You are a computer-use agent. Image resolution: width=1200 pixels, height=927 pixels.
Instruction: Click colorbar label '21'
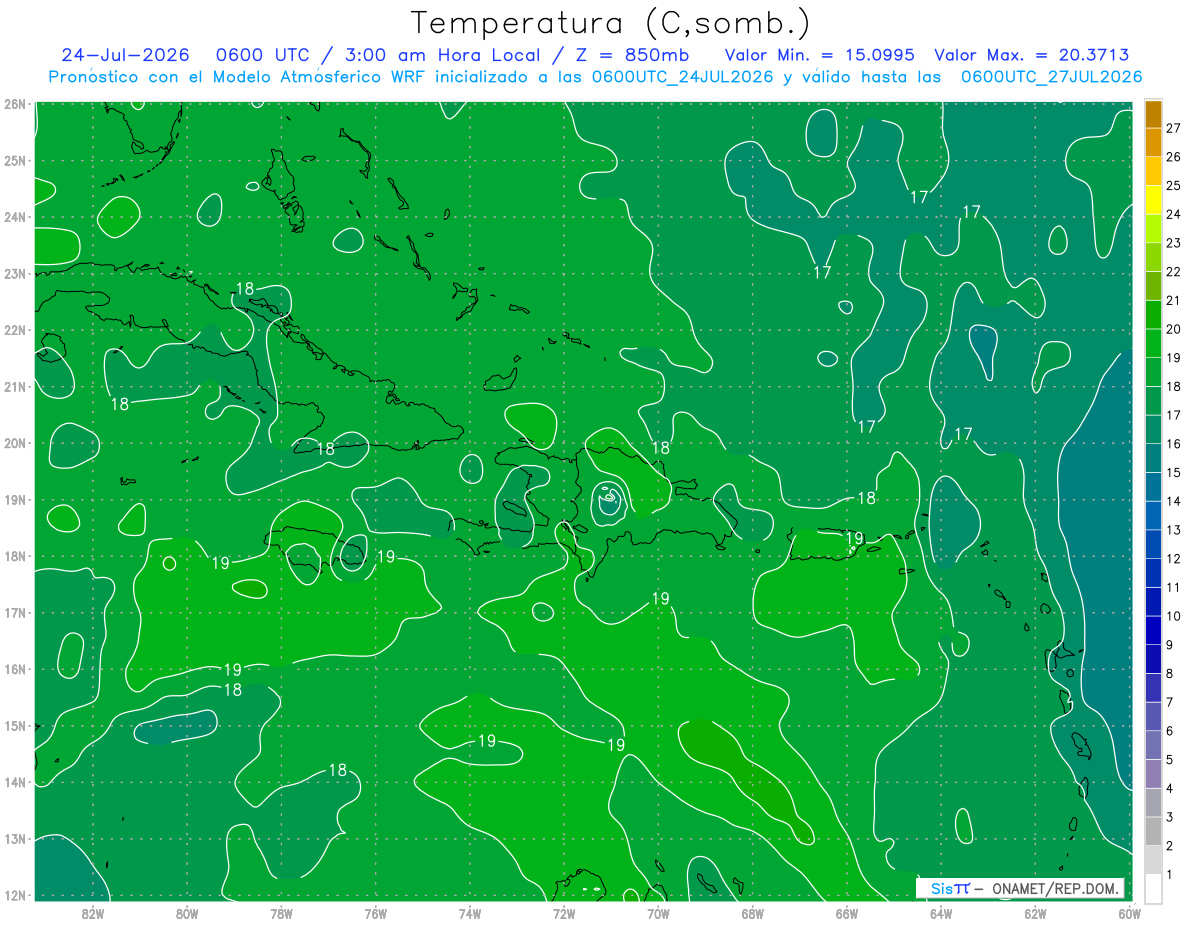(x=1173, y=300)
